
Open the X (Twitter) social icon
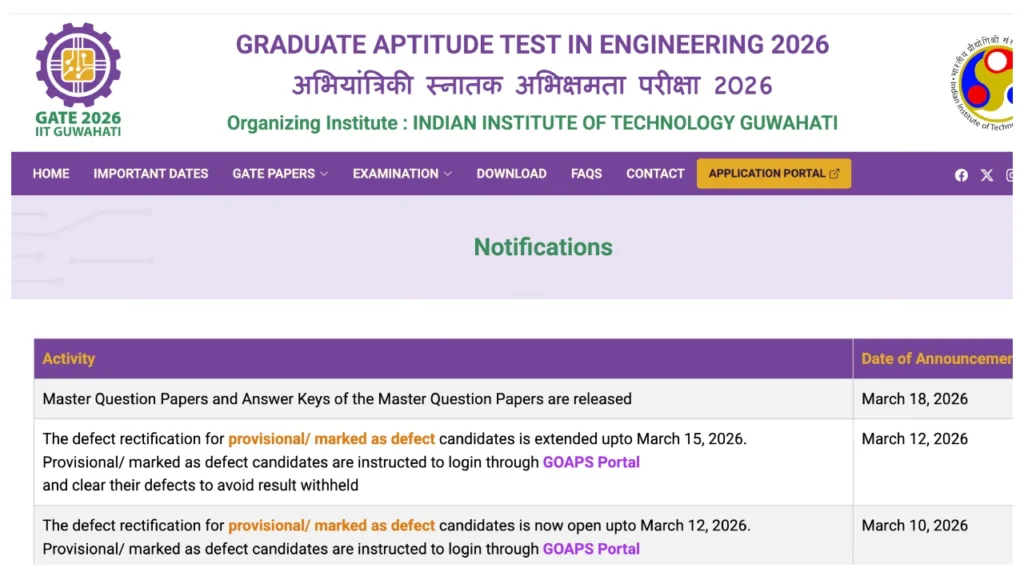coord(987,175)
